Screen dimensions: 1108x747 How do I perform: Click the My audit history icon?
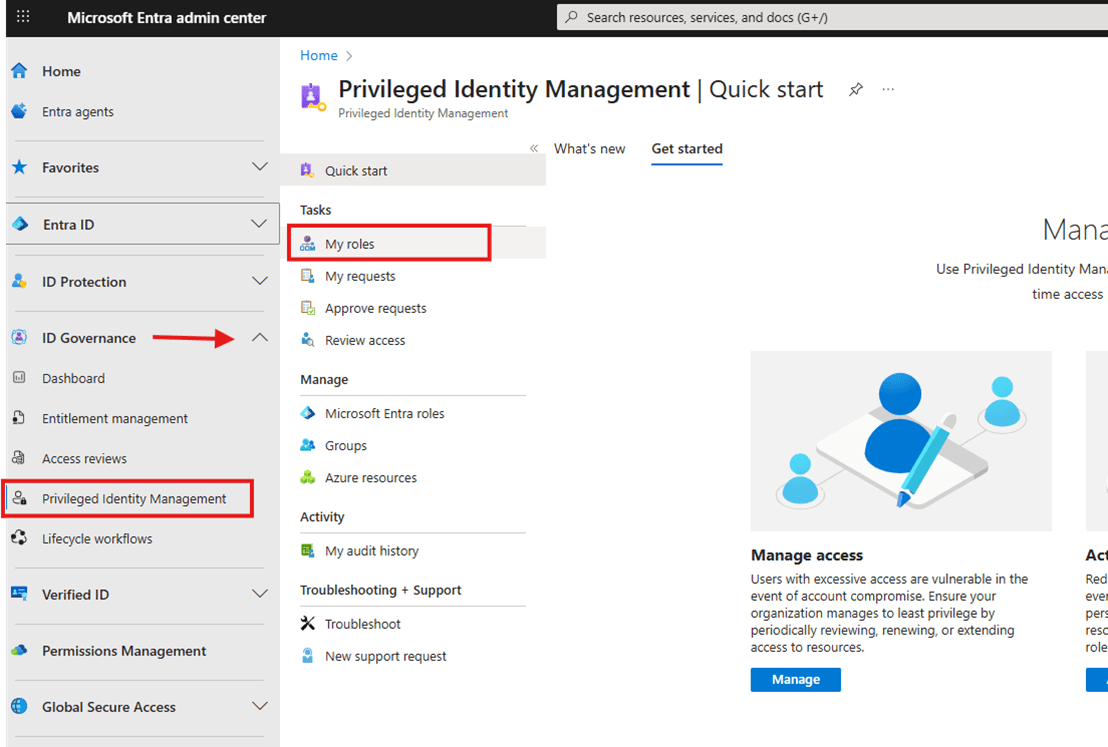[307, 550]
